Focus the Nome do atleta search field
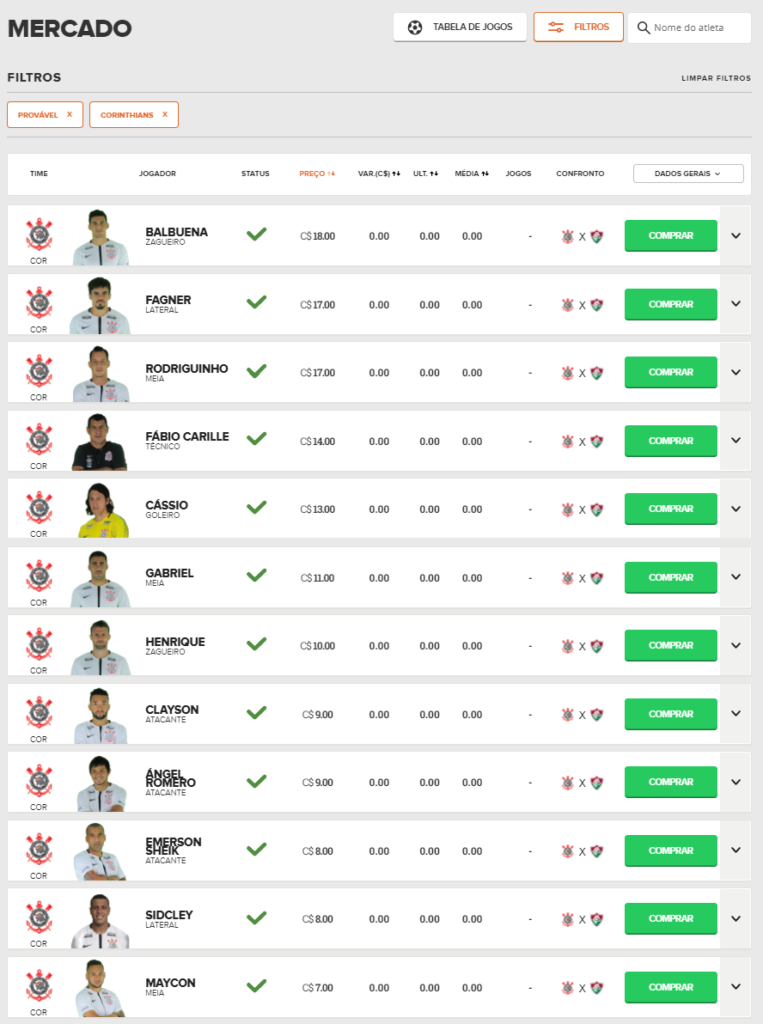 pyautogui.click(x=698, y=28)
